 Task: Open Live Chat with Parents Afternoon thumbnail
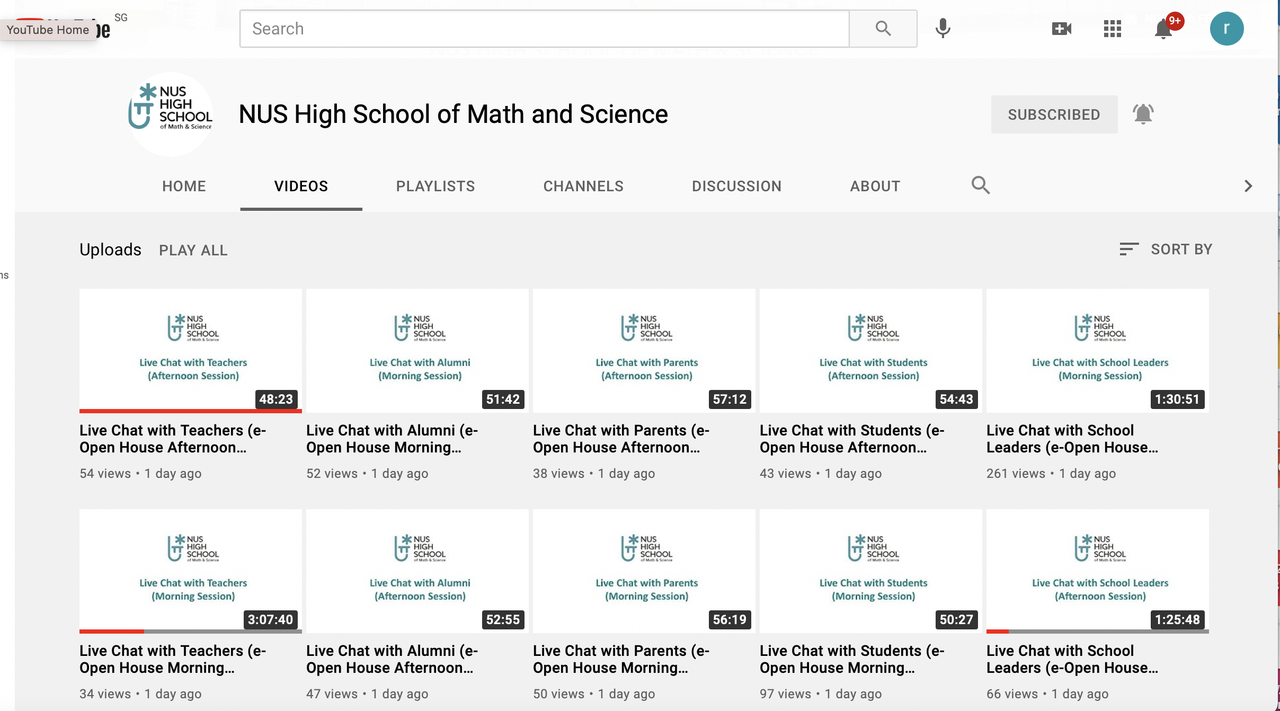(x=644, y=351)
